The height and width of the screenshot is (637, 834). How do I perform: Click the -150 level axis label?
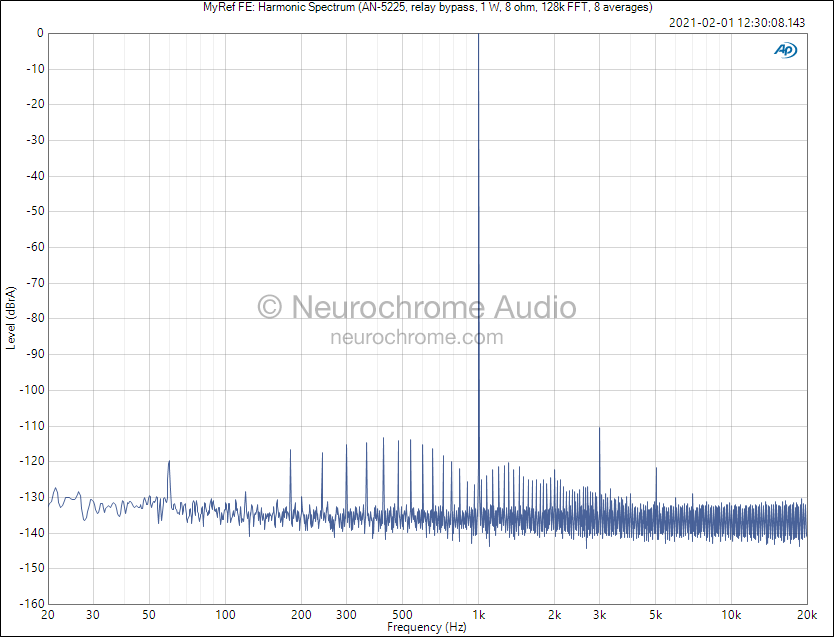[x=32, y=568]
